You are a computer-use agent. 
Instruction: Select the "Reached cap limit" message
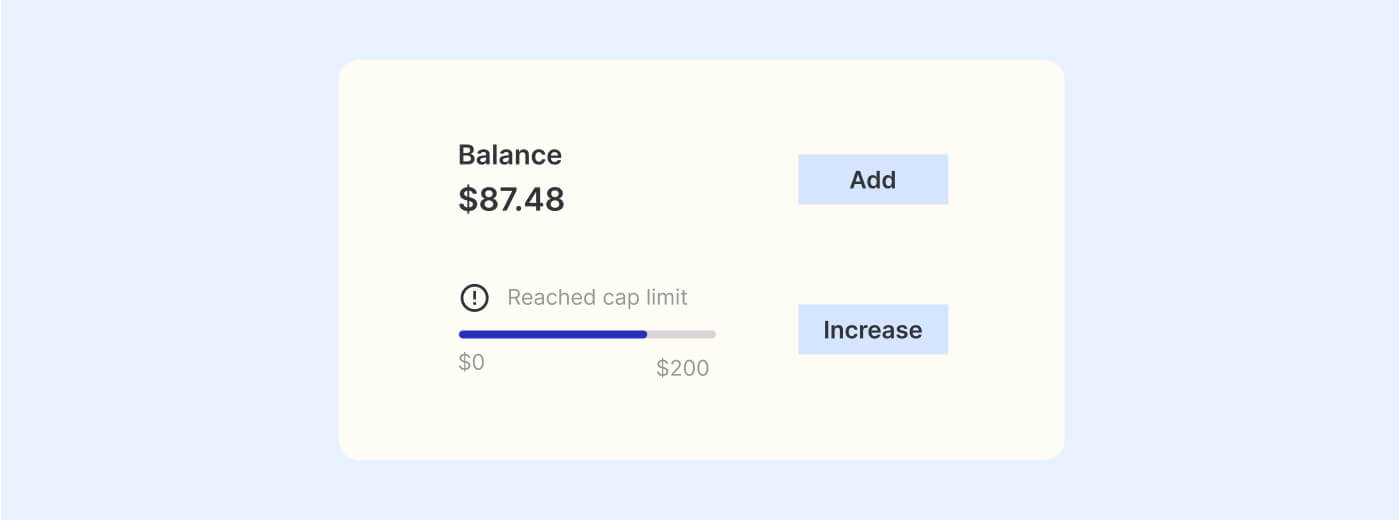tap(597, 298)
